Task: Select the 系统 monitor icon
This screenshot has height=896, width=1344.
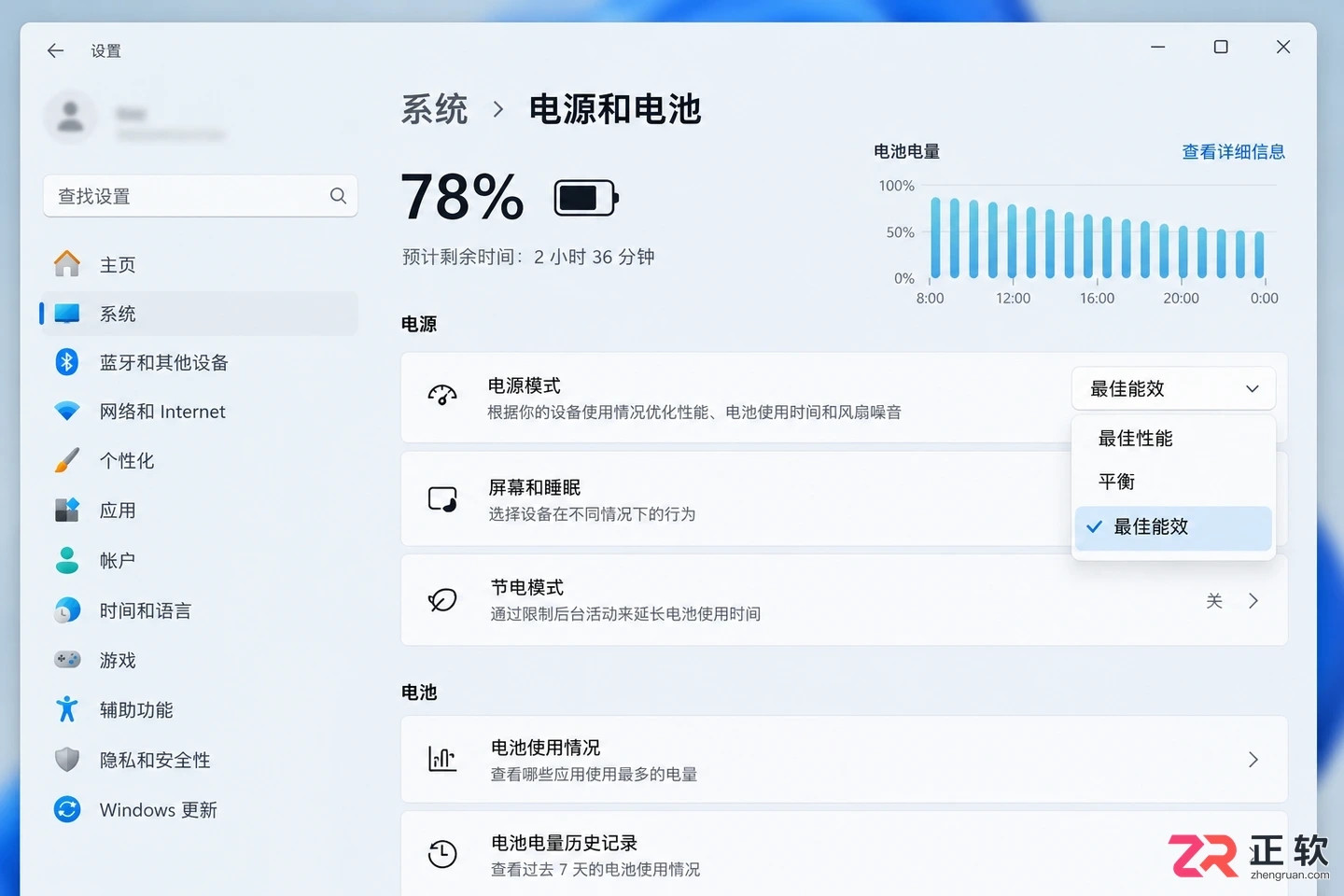Action: coord(67,314)
